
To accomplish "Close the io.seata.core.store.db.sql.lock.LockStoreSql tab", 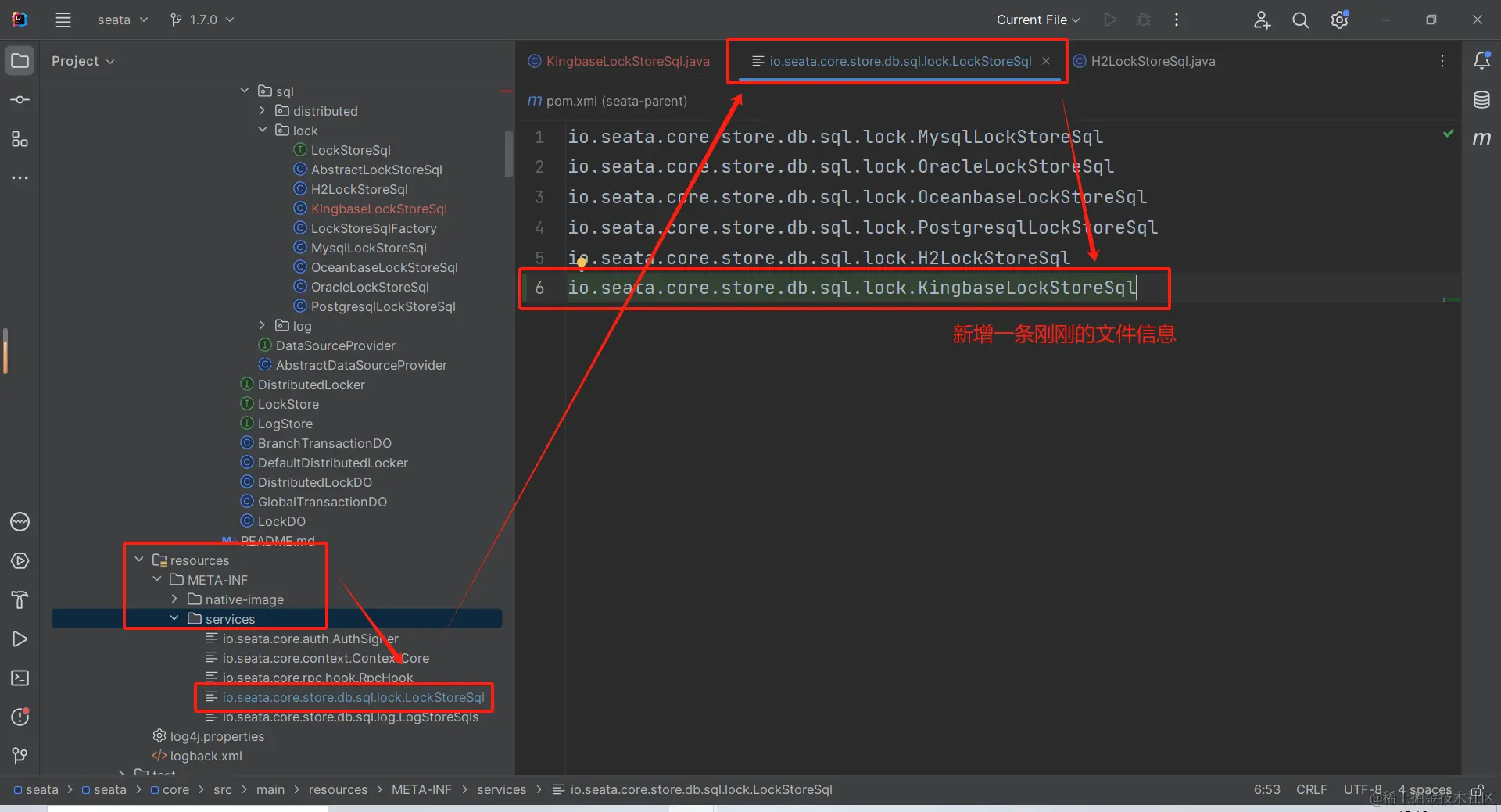I will 1046,61.
